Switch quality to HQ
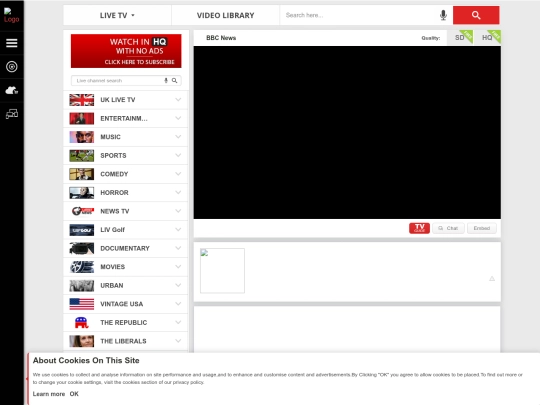 click(487, 38)
